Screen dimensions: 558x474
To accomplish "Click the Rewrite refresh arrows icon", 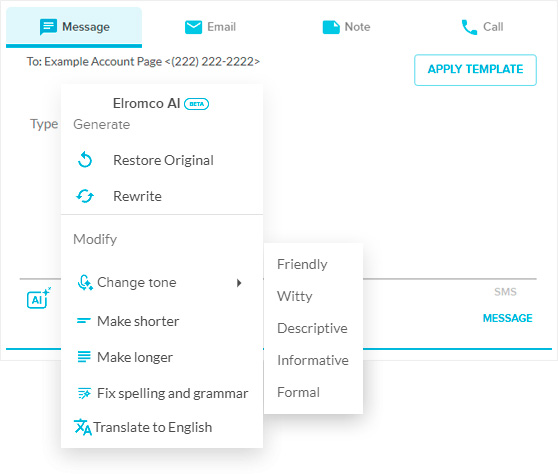I will pyautogui.click(x=85, y=196).
